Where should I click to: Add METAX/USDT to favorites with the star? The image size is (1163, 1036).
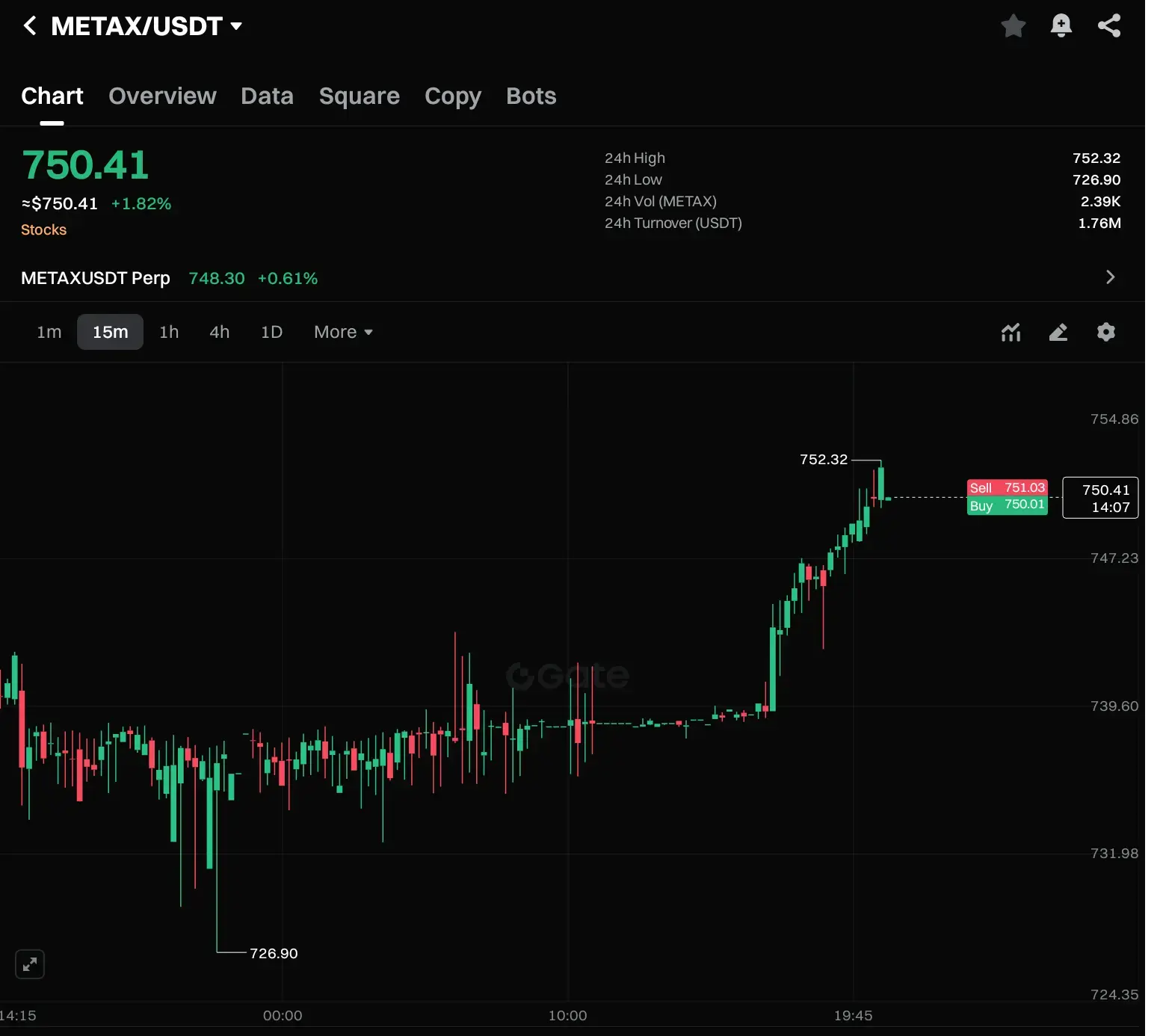pyautogui.click(x=1013, y=25)
